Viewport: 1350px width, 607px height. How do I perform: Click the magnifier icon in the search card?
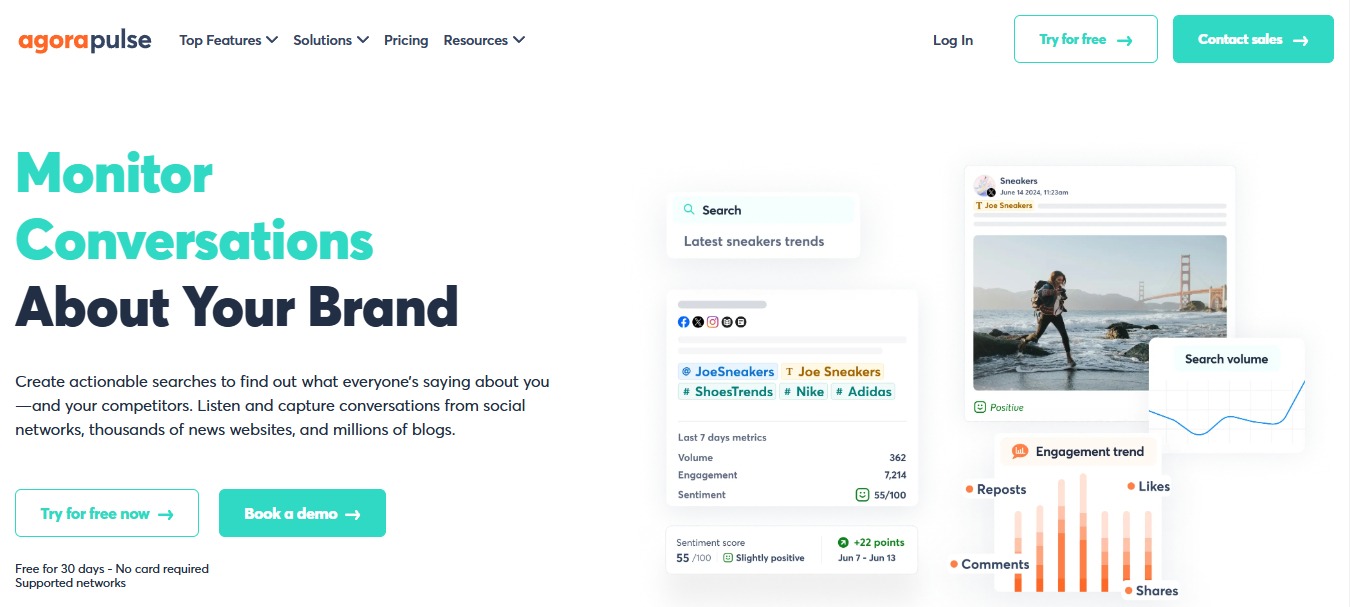(x=689, y=209)
